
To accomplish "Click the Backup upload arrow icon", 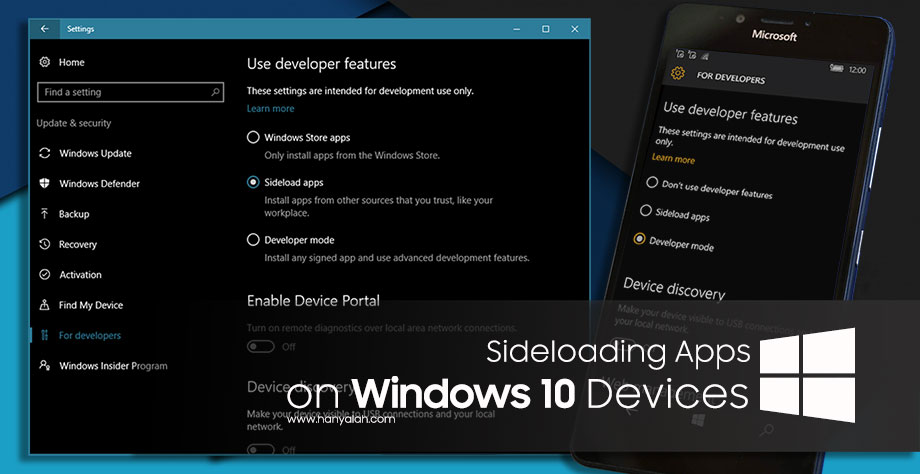I will pyautogui.click(x=45, y=214).
